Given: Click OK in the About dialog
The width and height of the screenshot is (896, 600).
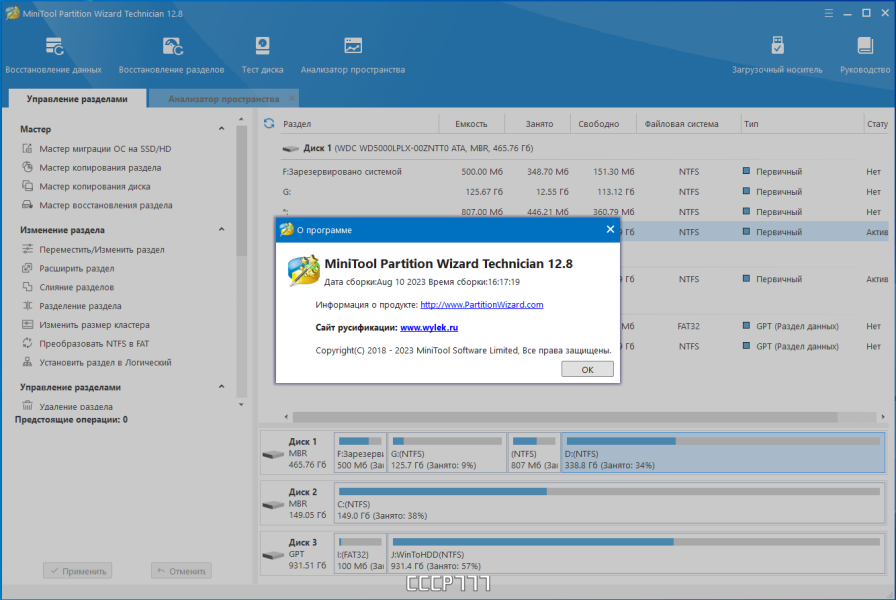Looking at the screenshot, I should 587,369.
